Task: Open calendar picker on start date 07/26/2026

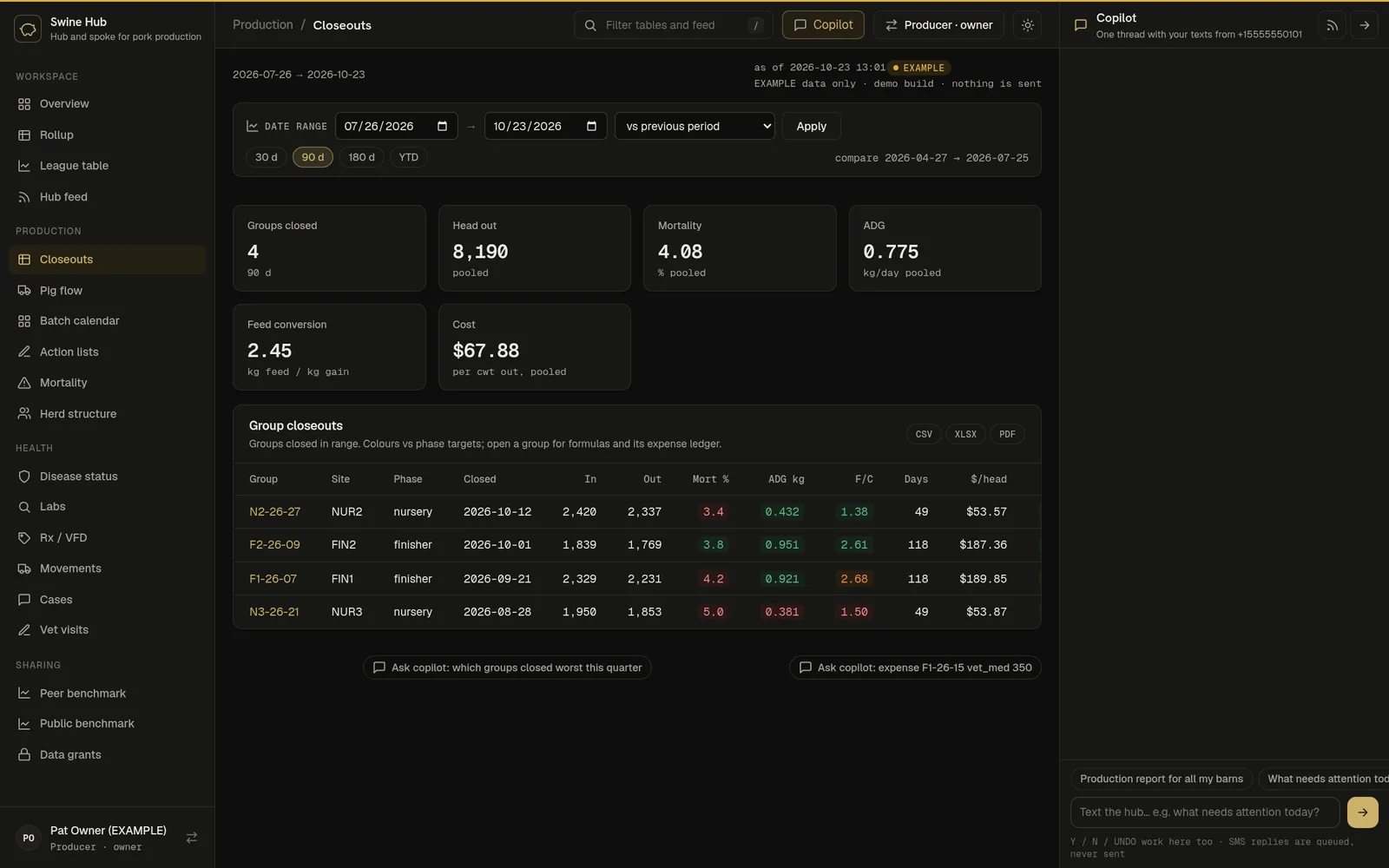Action: pyautogui.click(x=442, y=126)
